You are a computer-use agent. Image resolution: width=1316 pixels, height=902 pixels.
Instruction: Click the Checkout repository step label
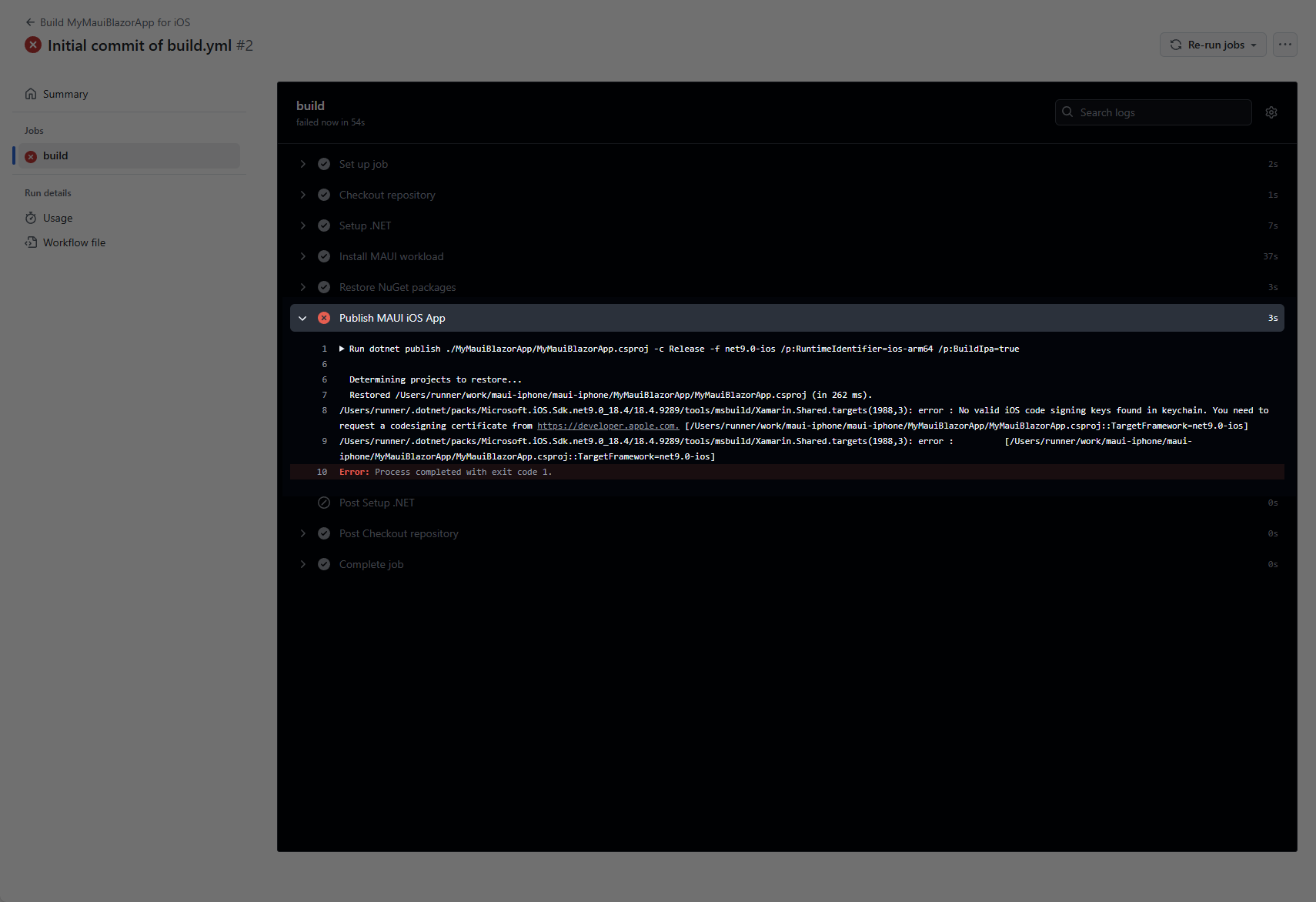click(387, 195)
